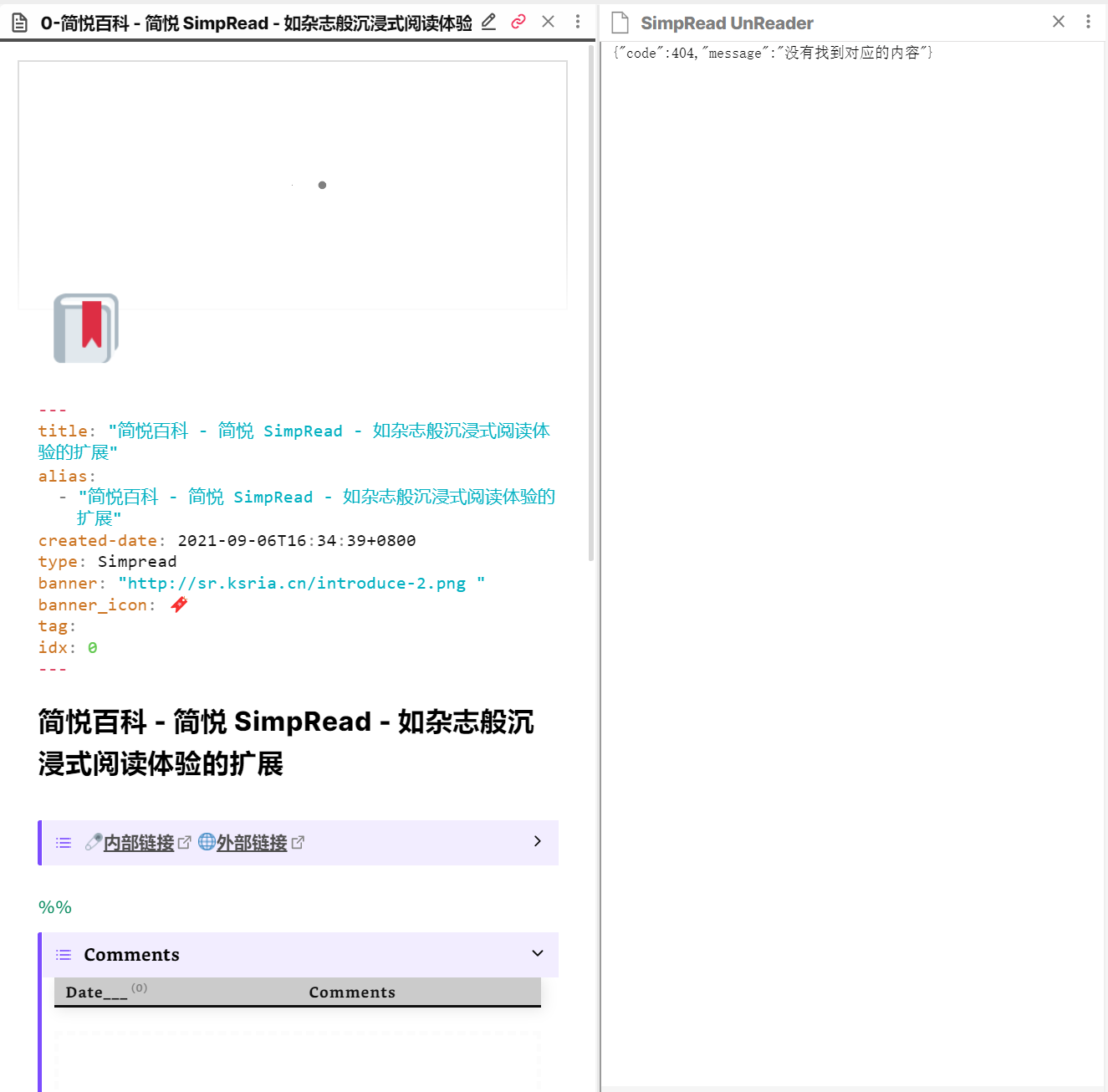Select the SimpRead UnReader tab title
Image resolution: width=1108 pixels, height=1092 pixels.
(x=727, y=23)
